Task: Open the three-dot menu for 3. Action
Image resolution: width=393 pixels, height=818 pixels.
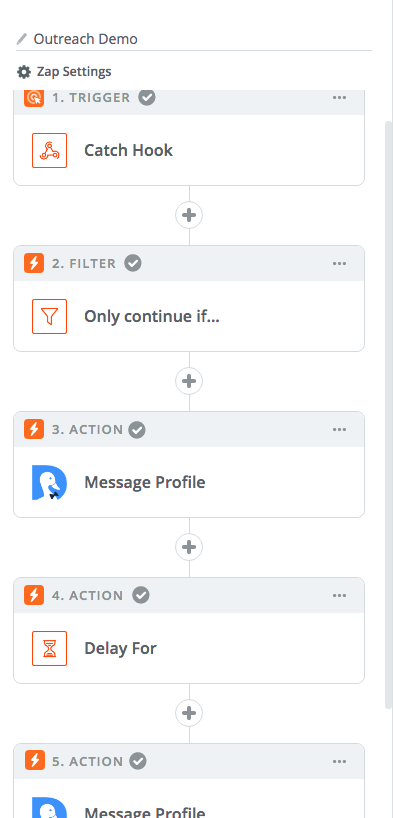Action: click(339, 429)
